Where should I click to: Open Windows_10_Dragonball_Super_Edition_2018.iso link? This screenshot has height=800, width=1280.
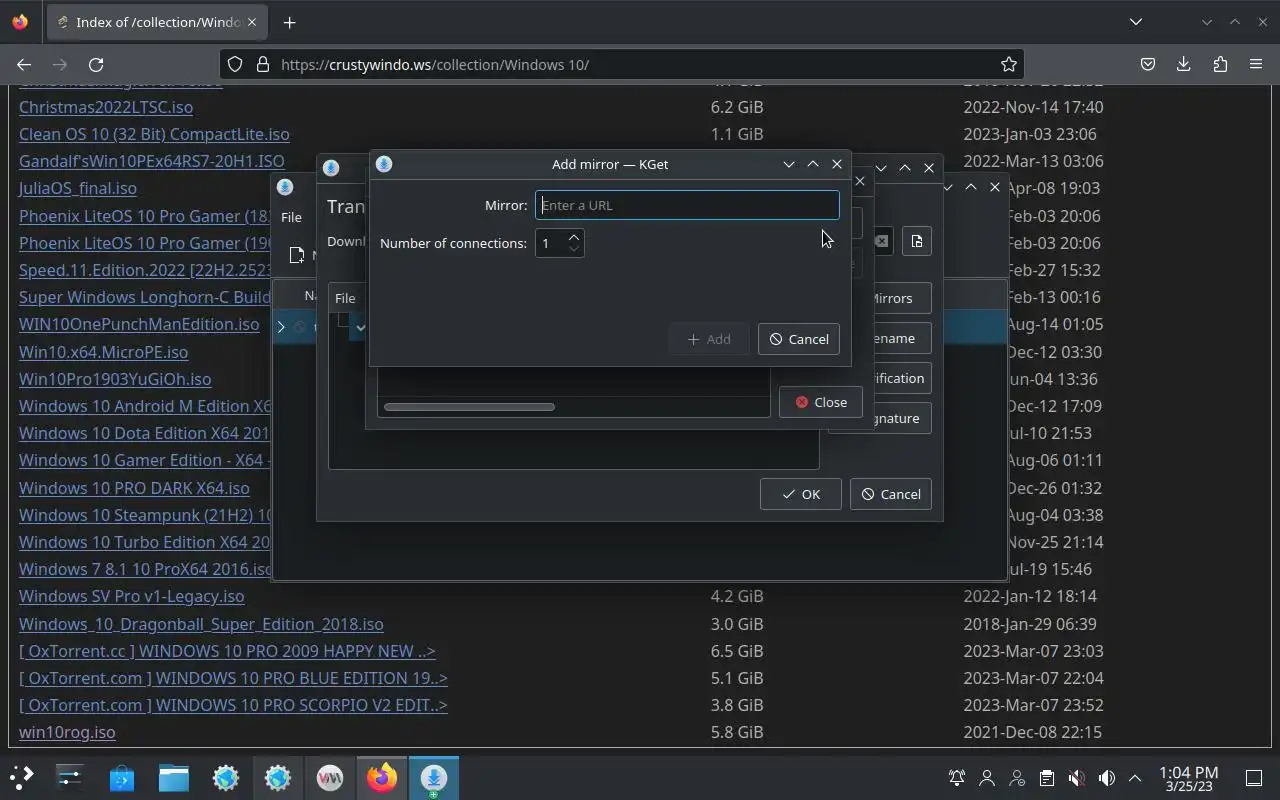pos(201,624)
